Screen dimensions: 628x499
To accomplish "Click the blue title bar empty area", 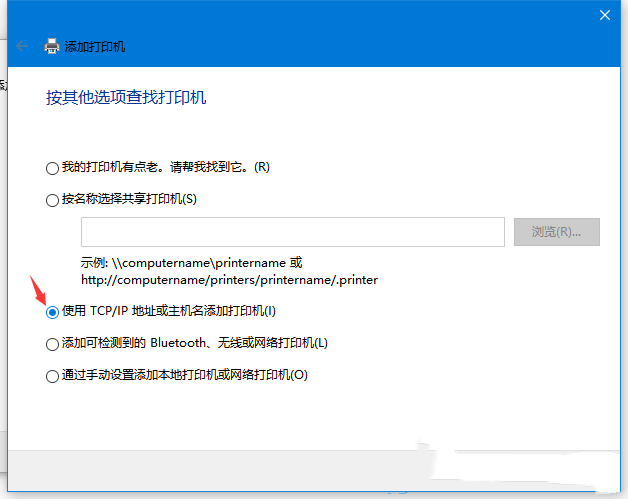I will (x=300, y=15).
